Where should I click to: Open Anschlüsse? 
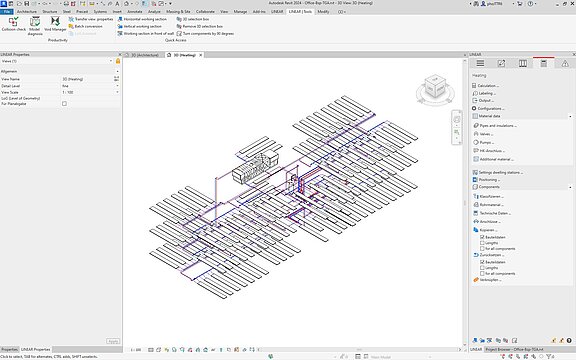point(487,222)
